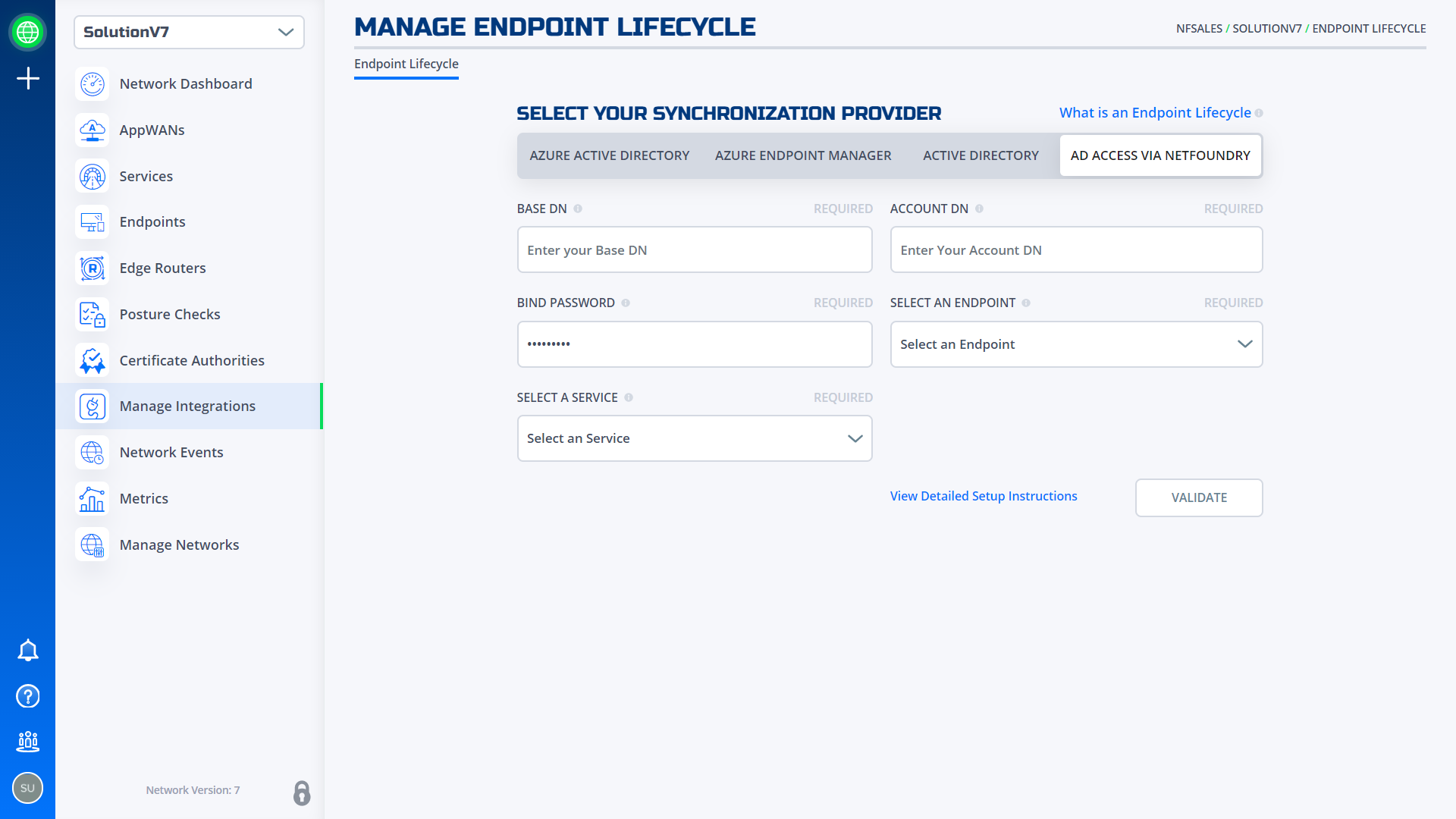Click the Validate button
1456x819 pixels.
1199,497
